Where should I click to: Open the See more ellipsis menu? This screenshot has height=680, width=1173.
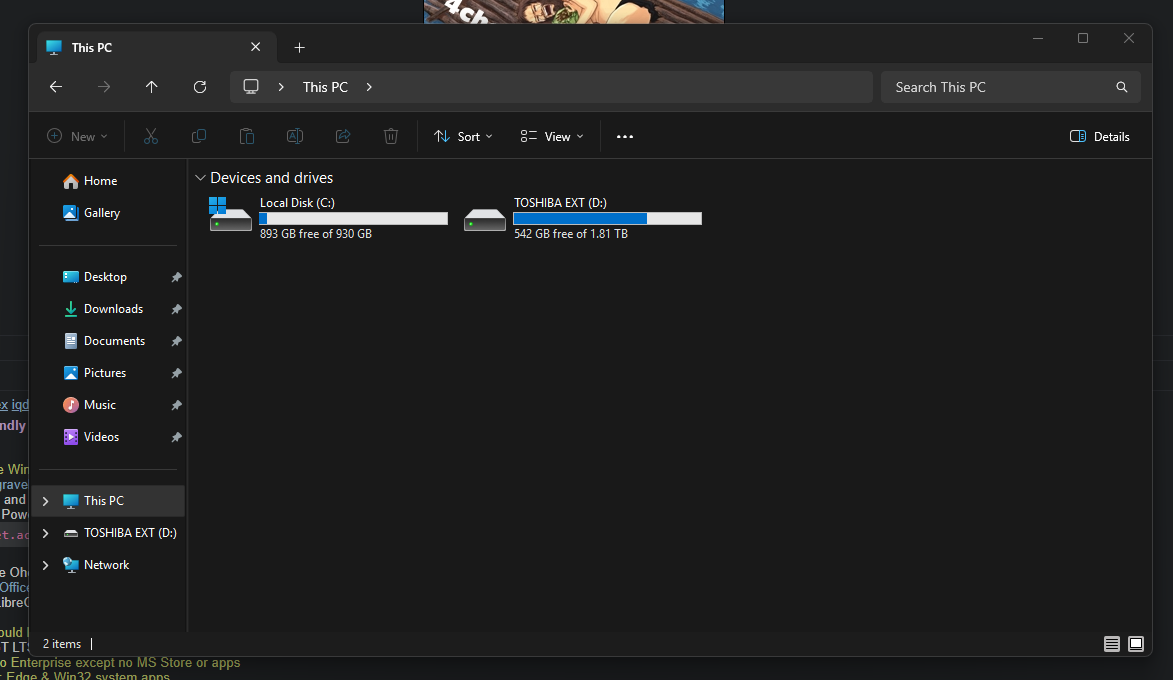pyautogui.click(x=625, y=136)
